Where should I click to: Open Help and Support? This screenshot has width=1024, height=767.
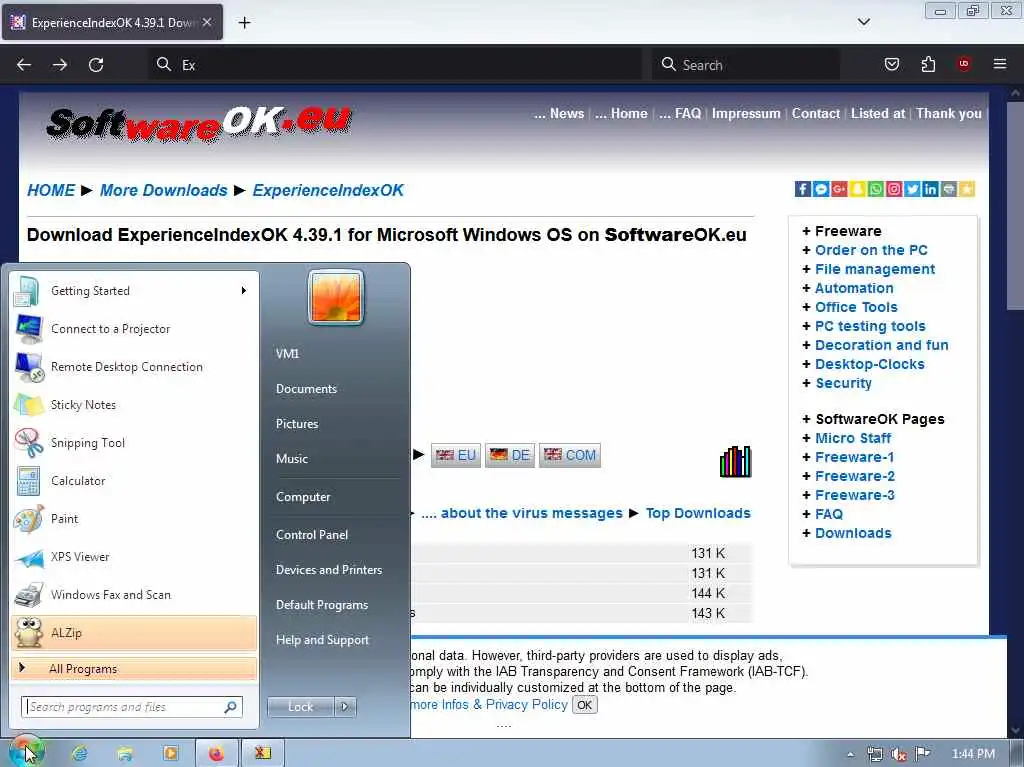(323, 640)
